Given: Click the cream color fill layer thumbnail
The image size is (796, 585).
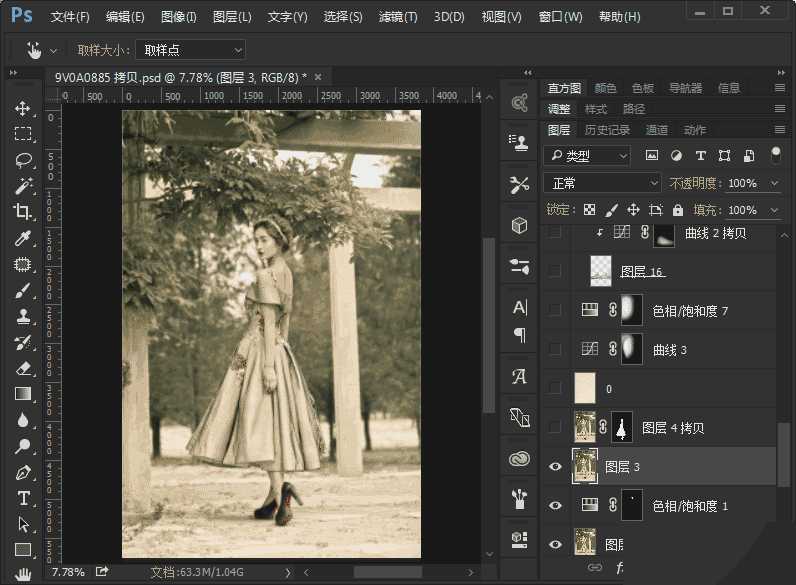Looking at the screenshot, I should click(x=586, y=388).
